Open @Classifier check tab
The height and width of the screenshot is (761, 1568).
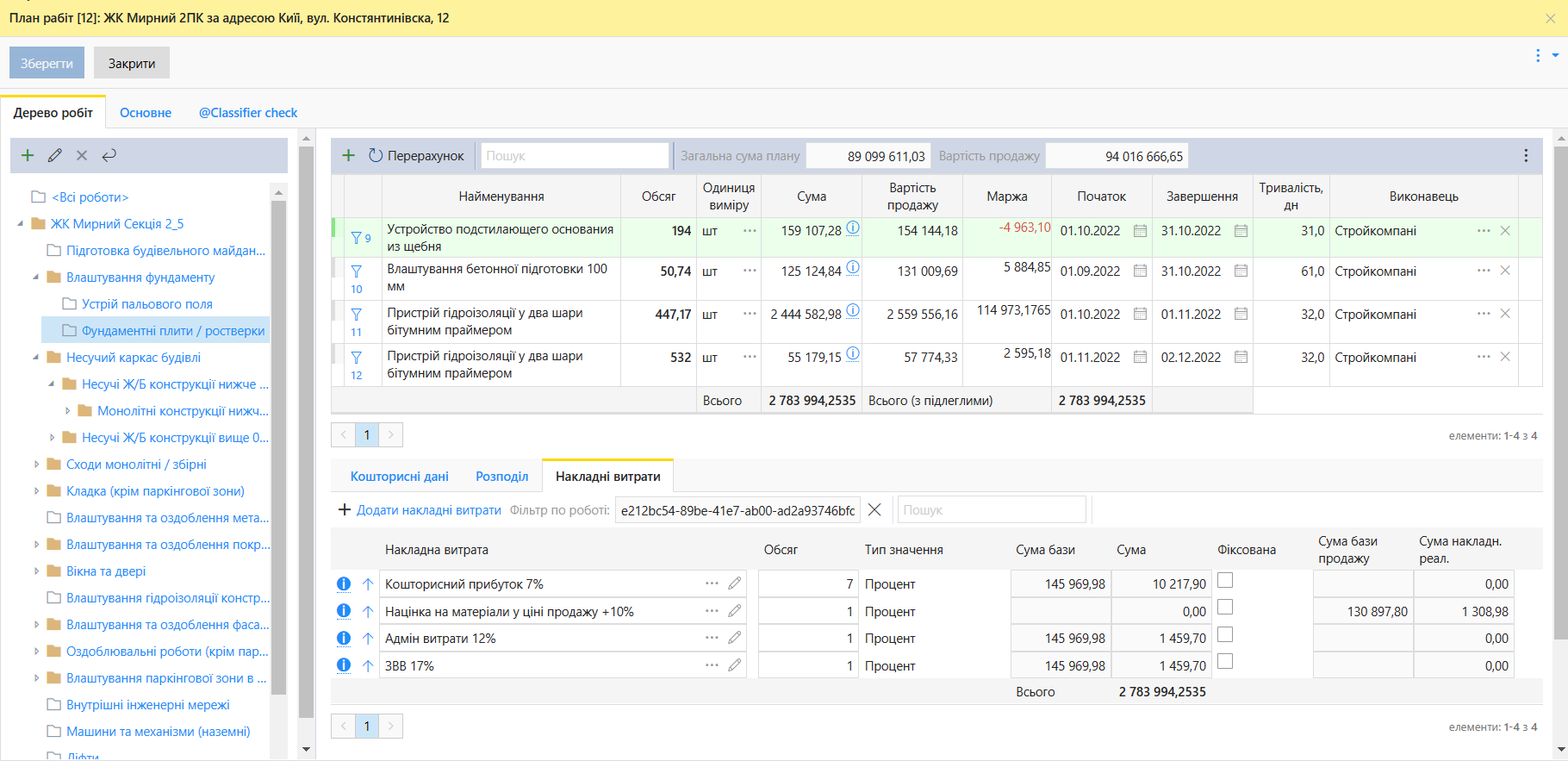[x=248, y=112]
